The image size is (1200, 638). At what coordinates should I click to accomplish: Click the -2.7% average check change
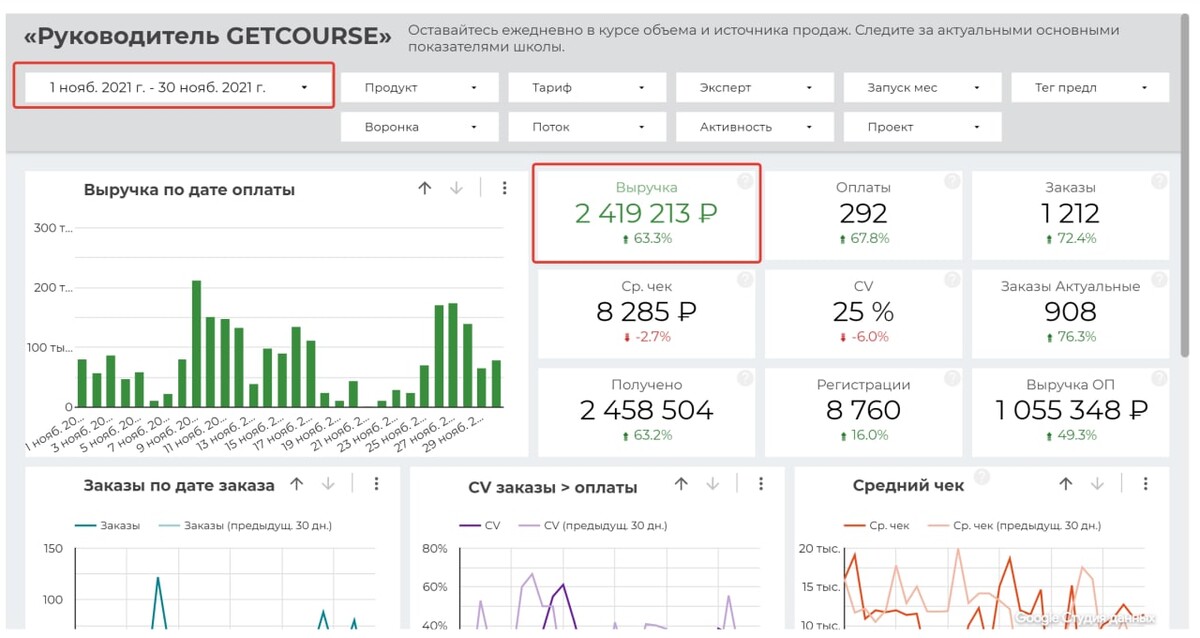(x=646, y=337)
